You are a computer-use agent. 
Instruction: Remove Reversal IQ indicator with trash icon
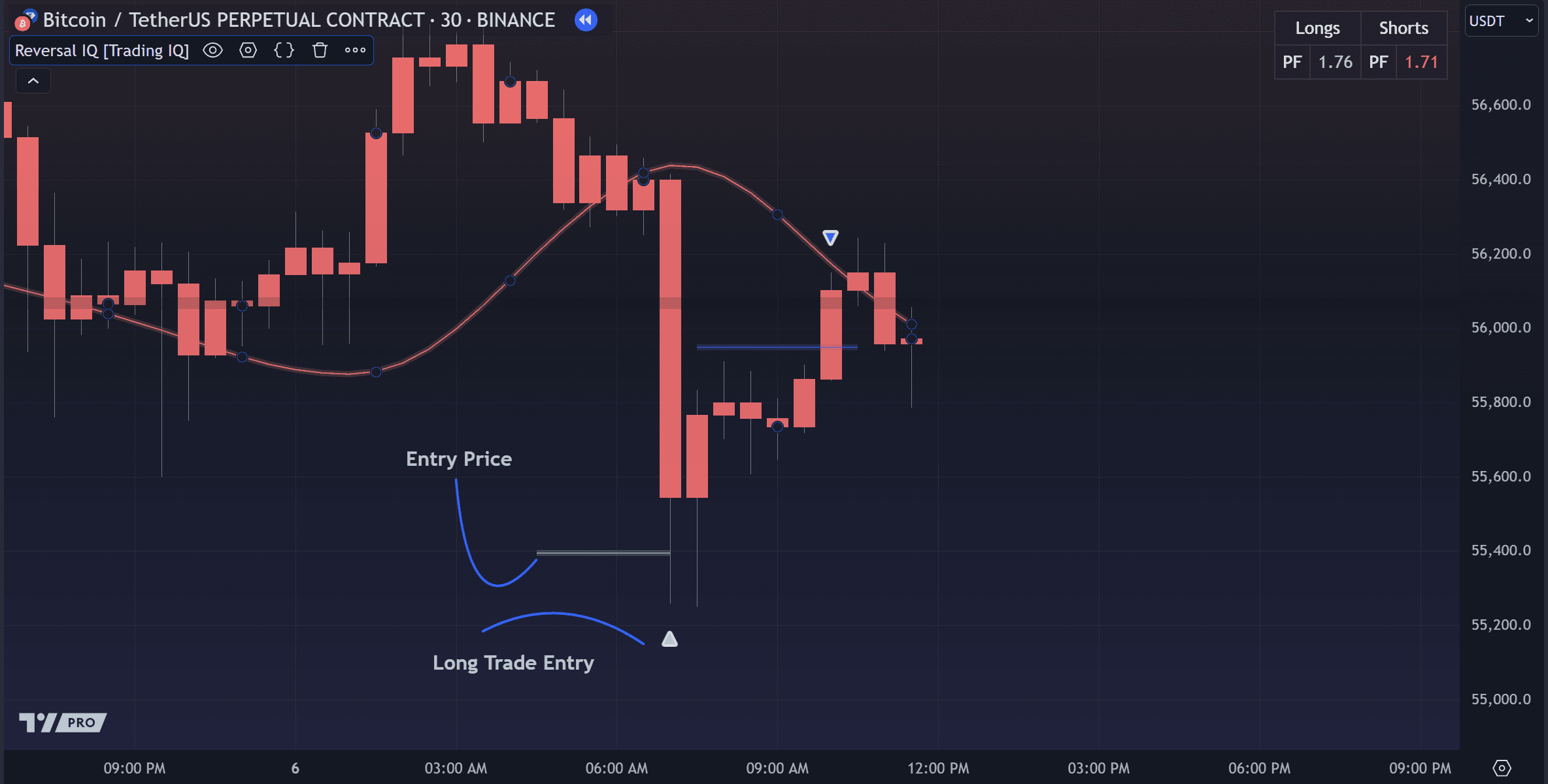pyautogui.click(x=320, y=50)
